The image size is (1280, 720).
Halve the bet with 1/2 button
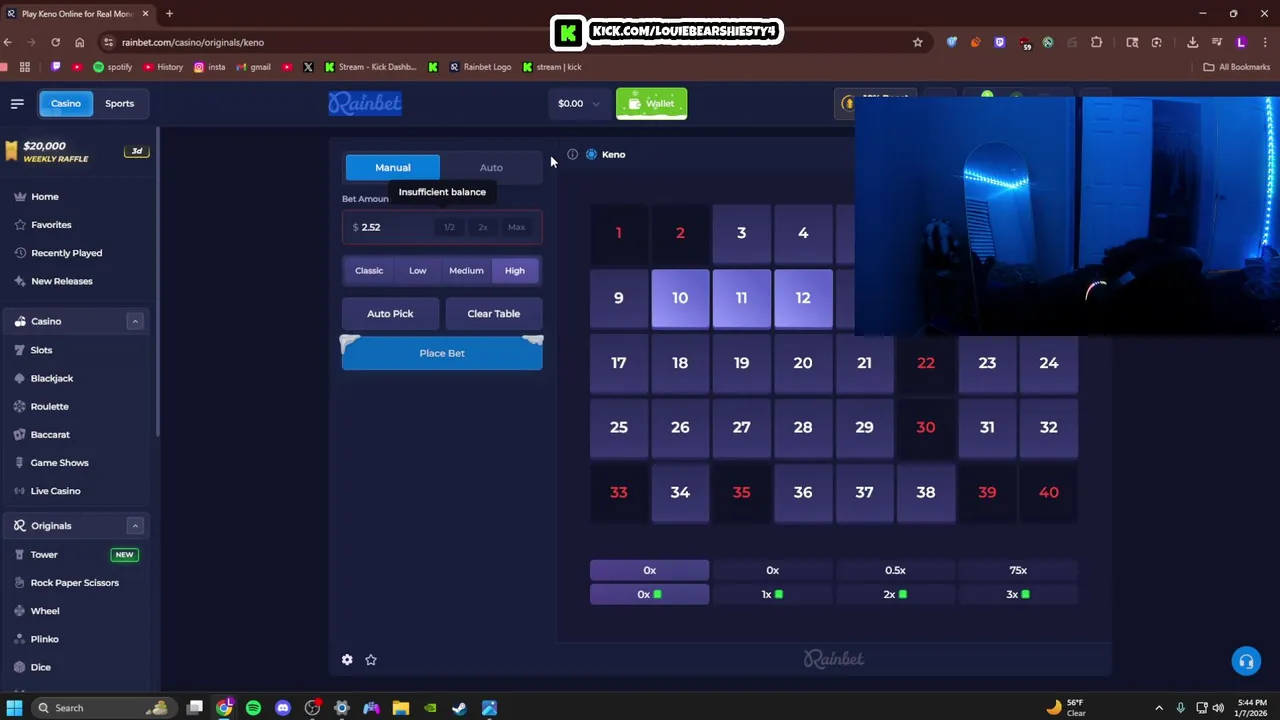(x=449, y=227)
